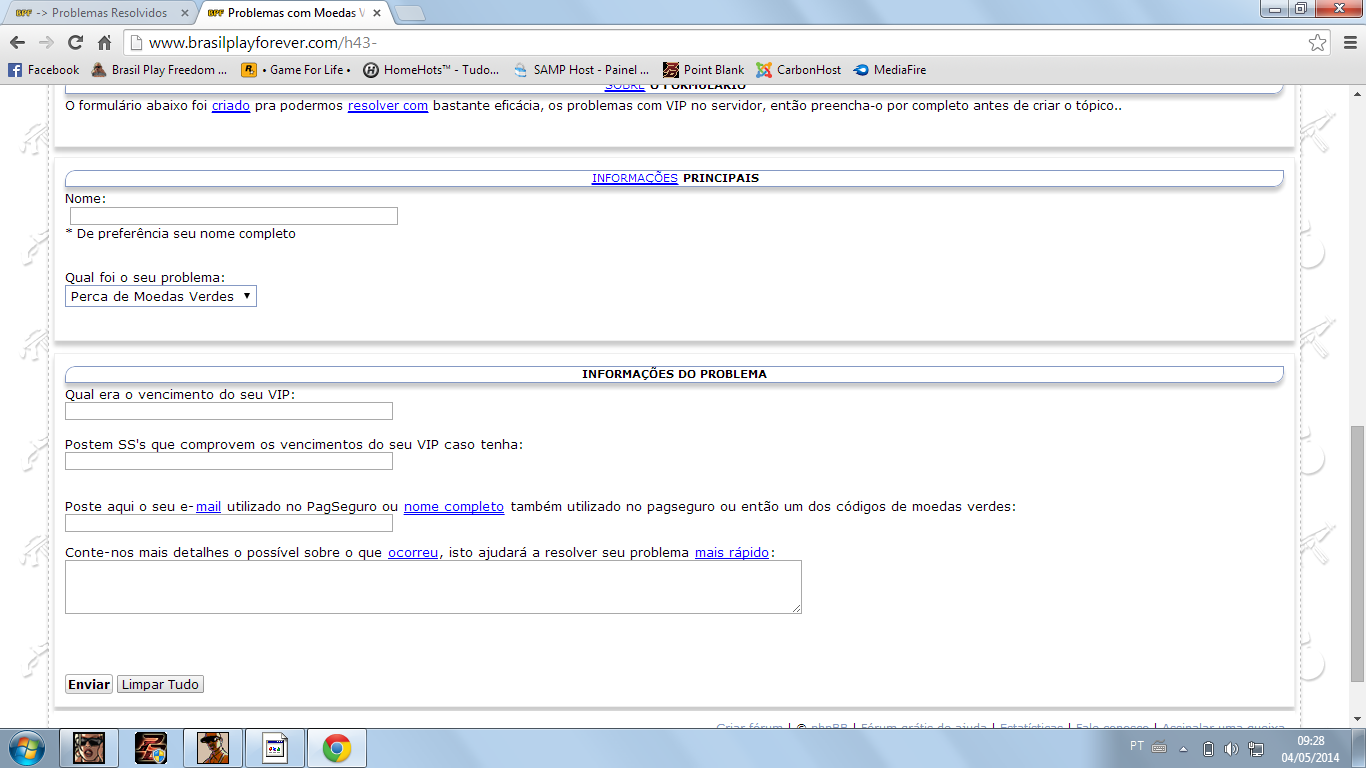Click the Enviar button
Screen dimensions: 1366x768
click(89, 684)
